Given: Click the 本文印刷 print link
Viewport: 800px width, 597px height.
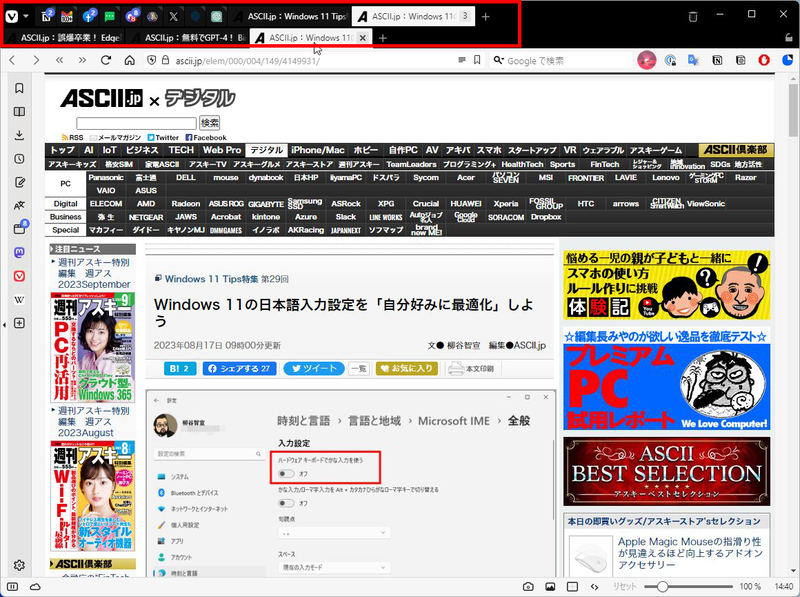Looking at the screenshot, I should (471, 368).
